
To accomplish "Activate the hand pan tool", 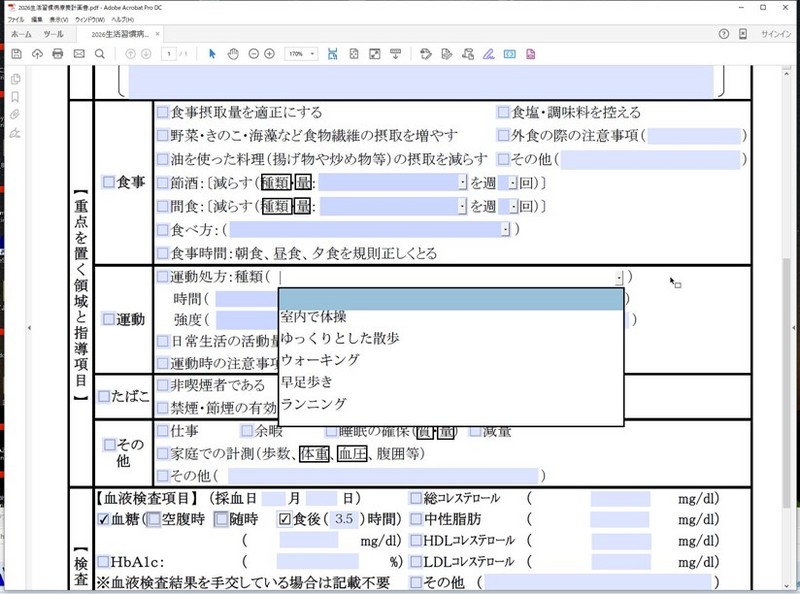I will [233, 54].
